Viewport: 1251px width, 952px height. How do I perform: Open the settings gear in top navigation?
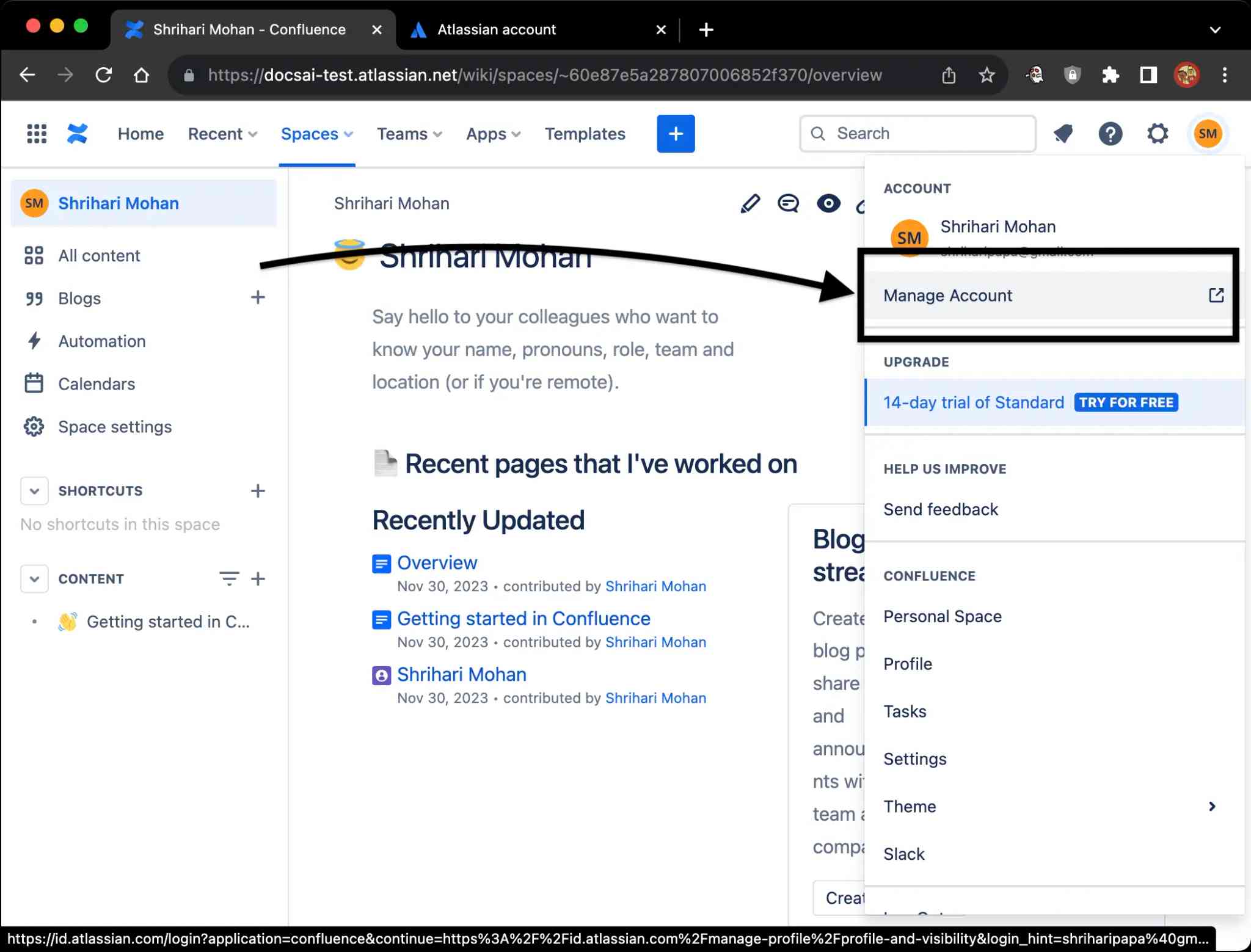click(1157, 134)
